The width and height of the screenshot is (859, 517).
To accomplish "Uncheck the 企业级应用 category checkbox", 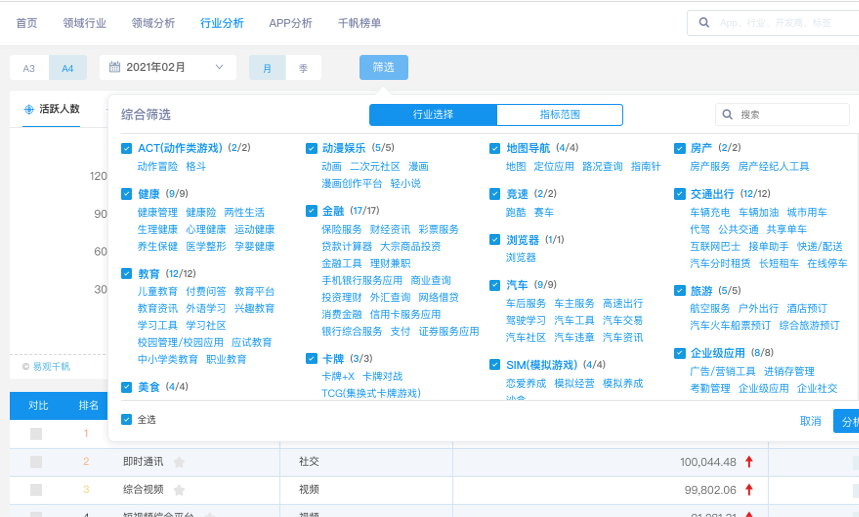I will 680,353.
